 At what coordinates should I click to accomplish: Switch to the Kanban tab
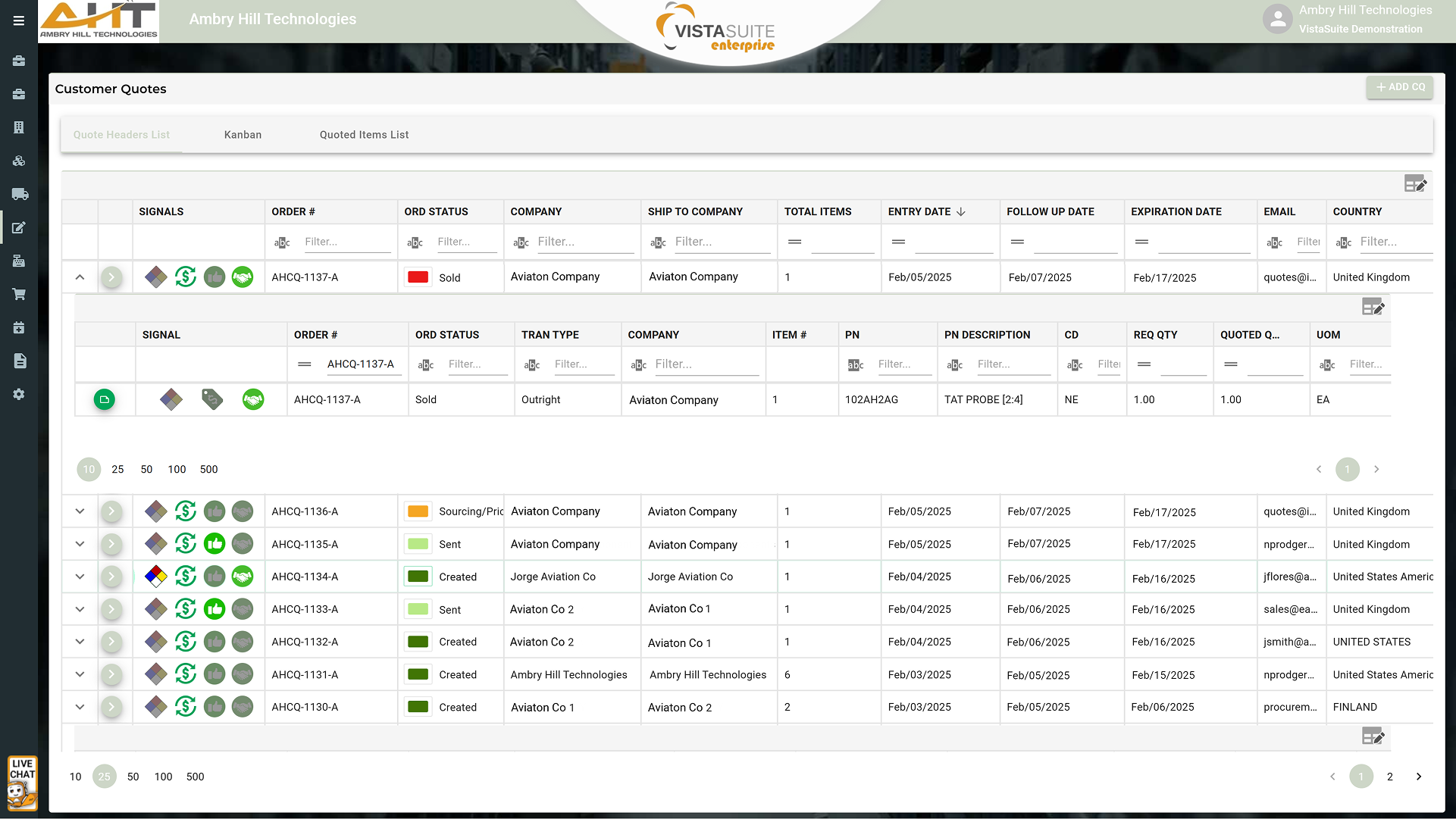click(243, 135)
